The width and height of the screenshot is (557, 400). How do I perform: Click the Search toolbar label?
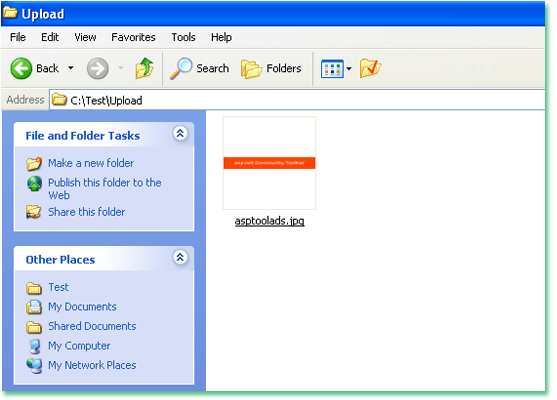pos(212,68)
